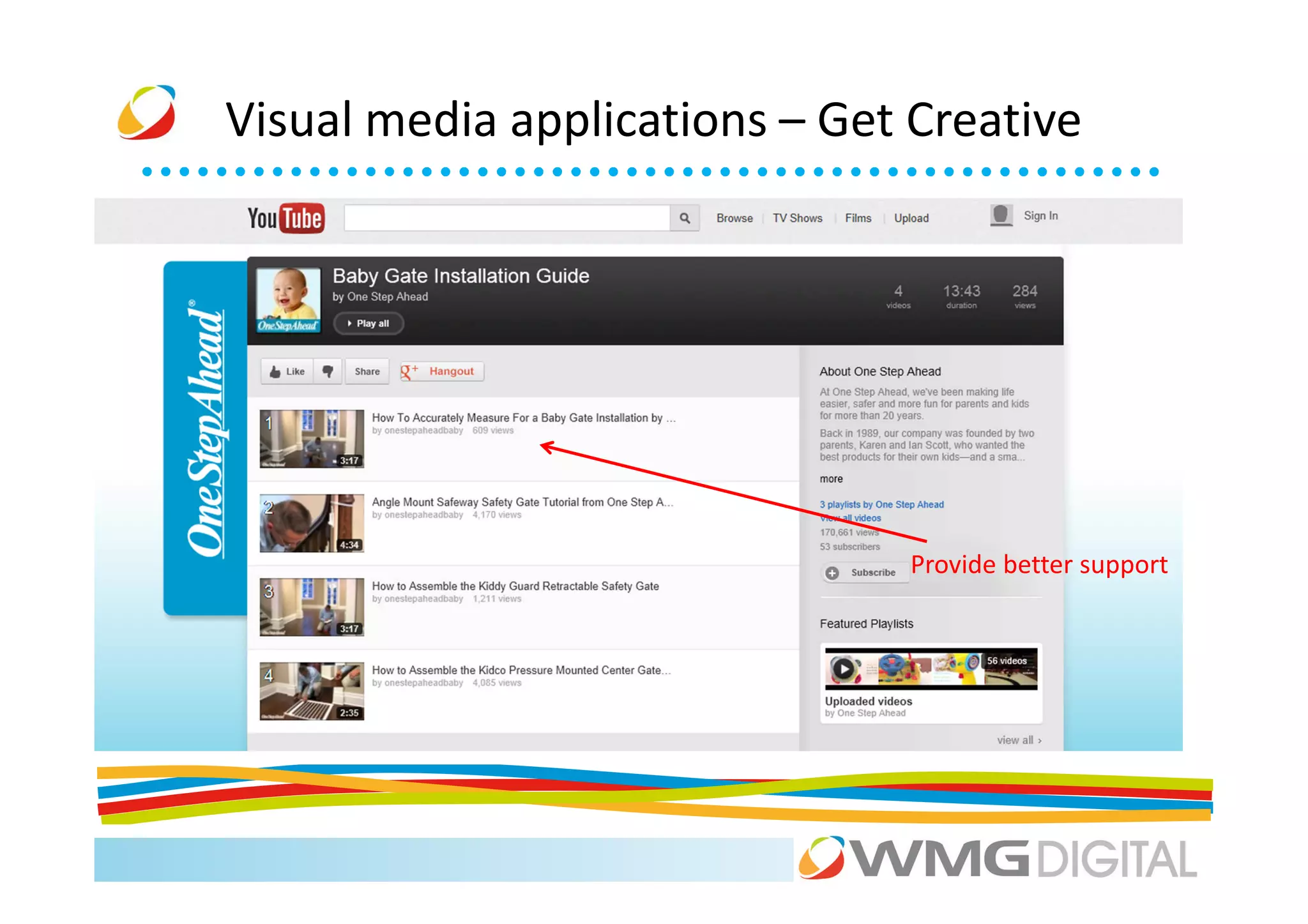Click the 'Featured Playlists' heading

click(866, 624)
